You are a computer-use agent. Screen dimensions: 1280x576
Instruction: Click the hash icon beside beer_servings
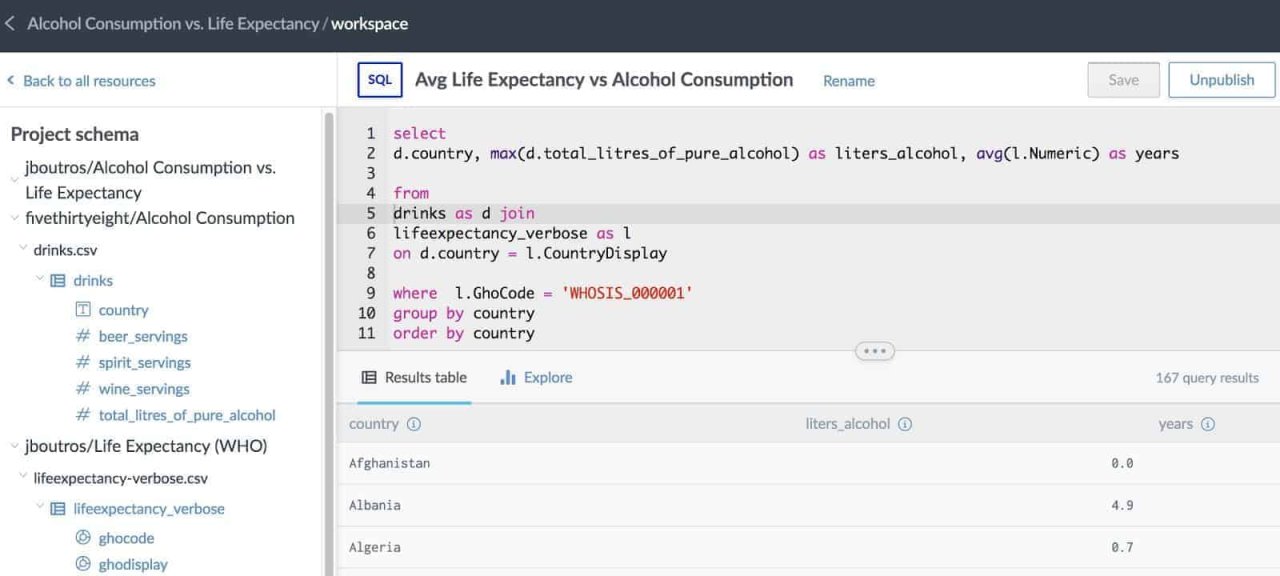pos(83,336)
